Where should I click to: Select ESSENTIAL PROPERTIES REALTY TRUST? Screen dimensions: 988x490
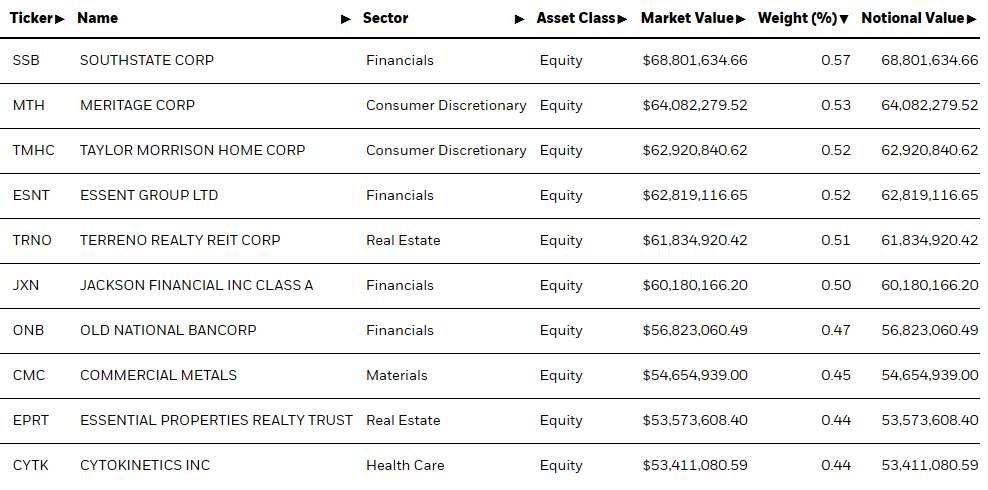pos(216,420)
